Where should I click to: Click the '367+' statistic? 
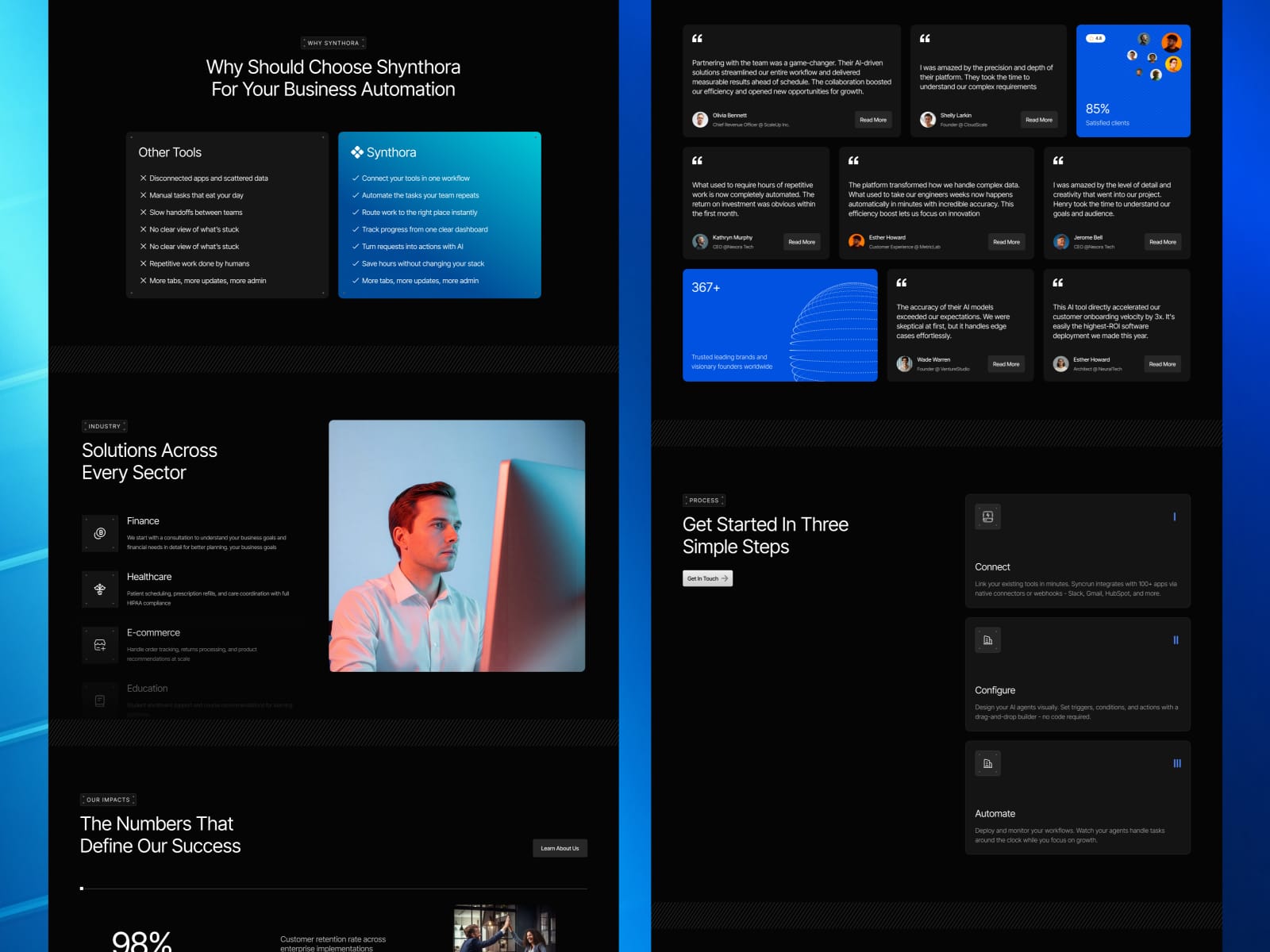[706, 287]
